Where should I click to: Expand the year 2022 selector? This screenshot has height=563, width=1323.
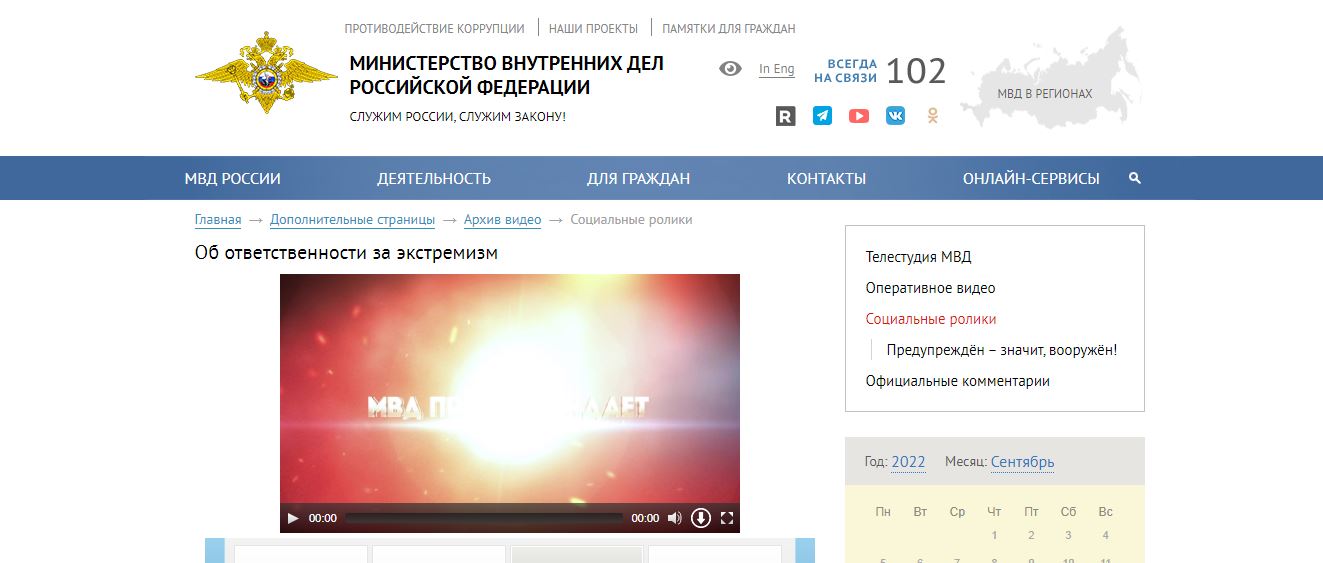[908, 462]
